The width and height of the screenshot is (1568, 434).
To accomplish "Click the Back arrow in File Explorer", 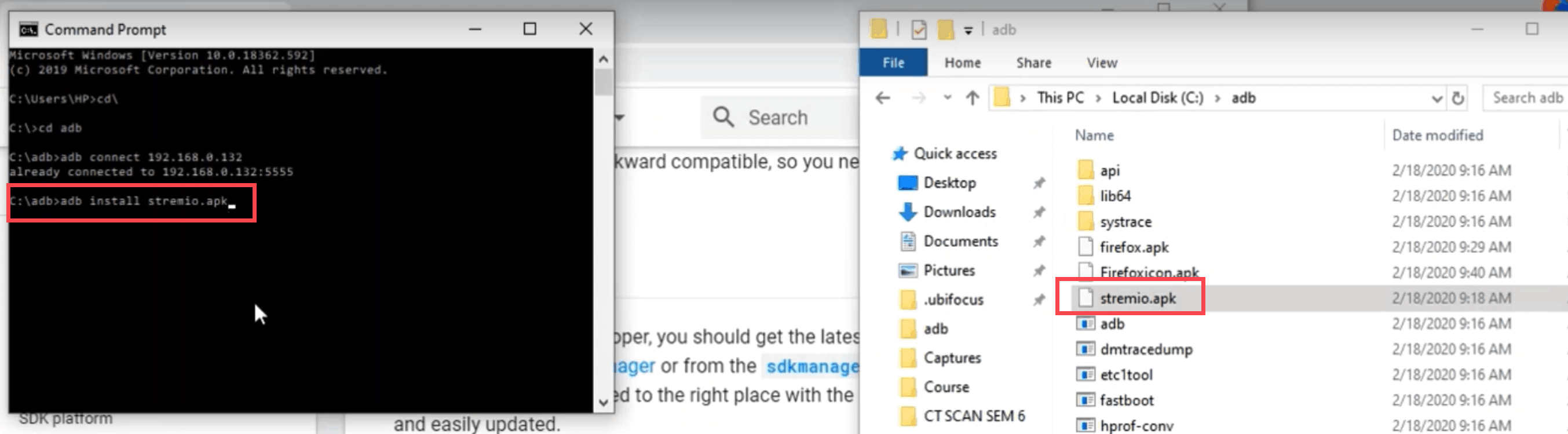I will (x=883, y=98).
